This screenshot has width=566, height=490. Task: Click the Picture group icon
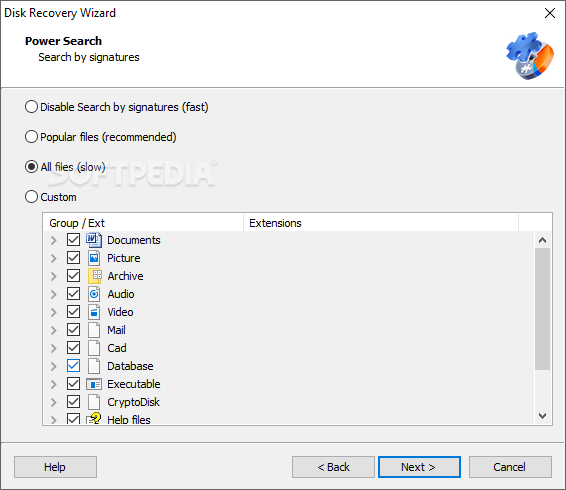click(x=94, y=258)
